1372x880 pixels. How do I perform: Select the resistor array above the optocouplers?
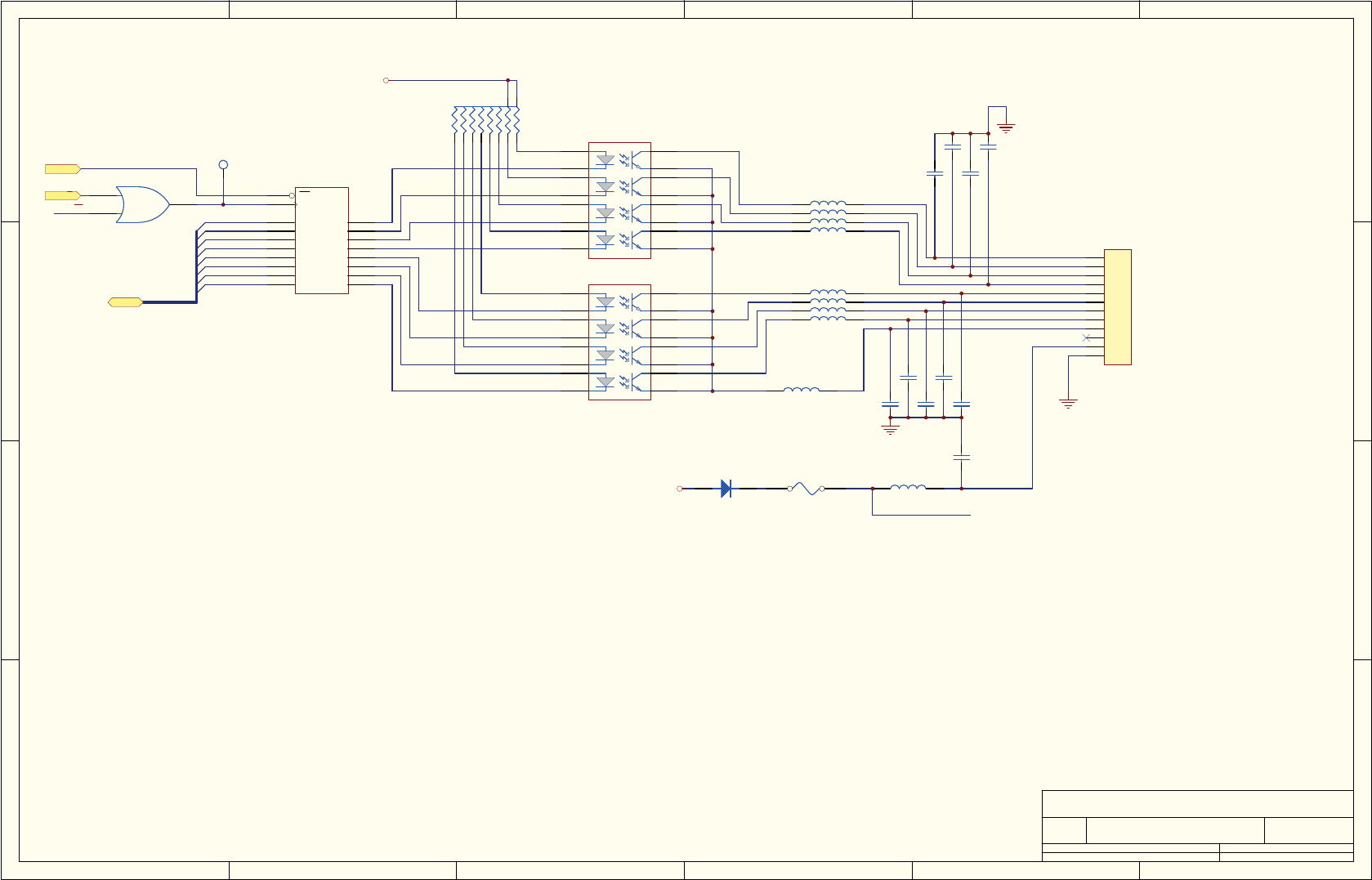(485, 119)
